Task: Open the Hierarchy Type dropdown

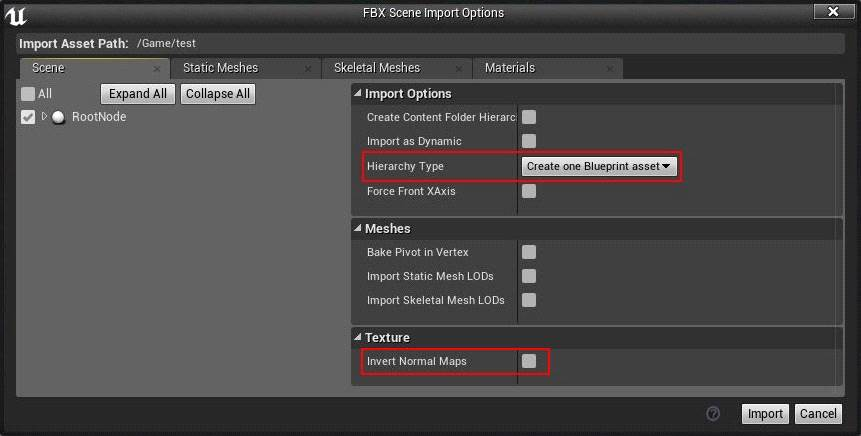Action: [x=599, y=166]
